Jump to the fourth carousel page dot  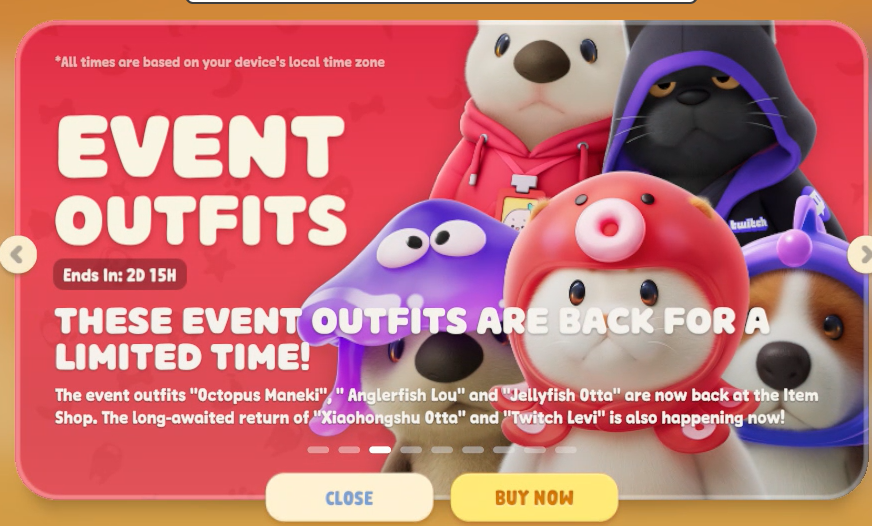point(411,449)
